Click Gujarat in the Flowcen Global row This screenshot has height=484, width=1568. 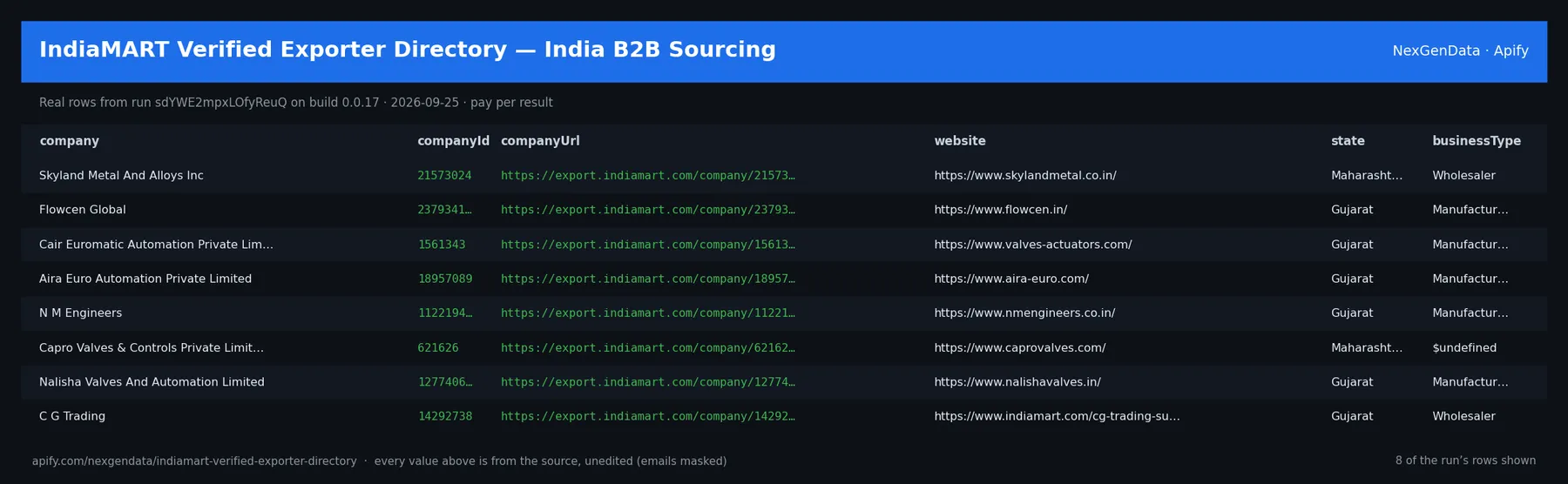pyautogui.click(x=1352, y=210)
